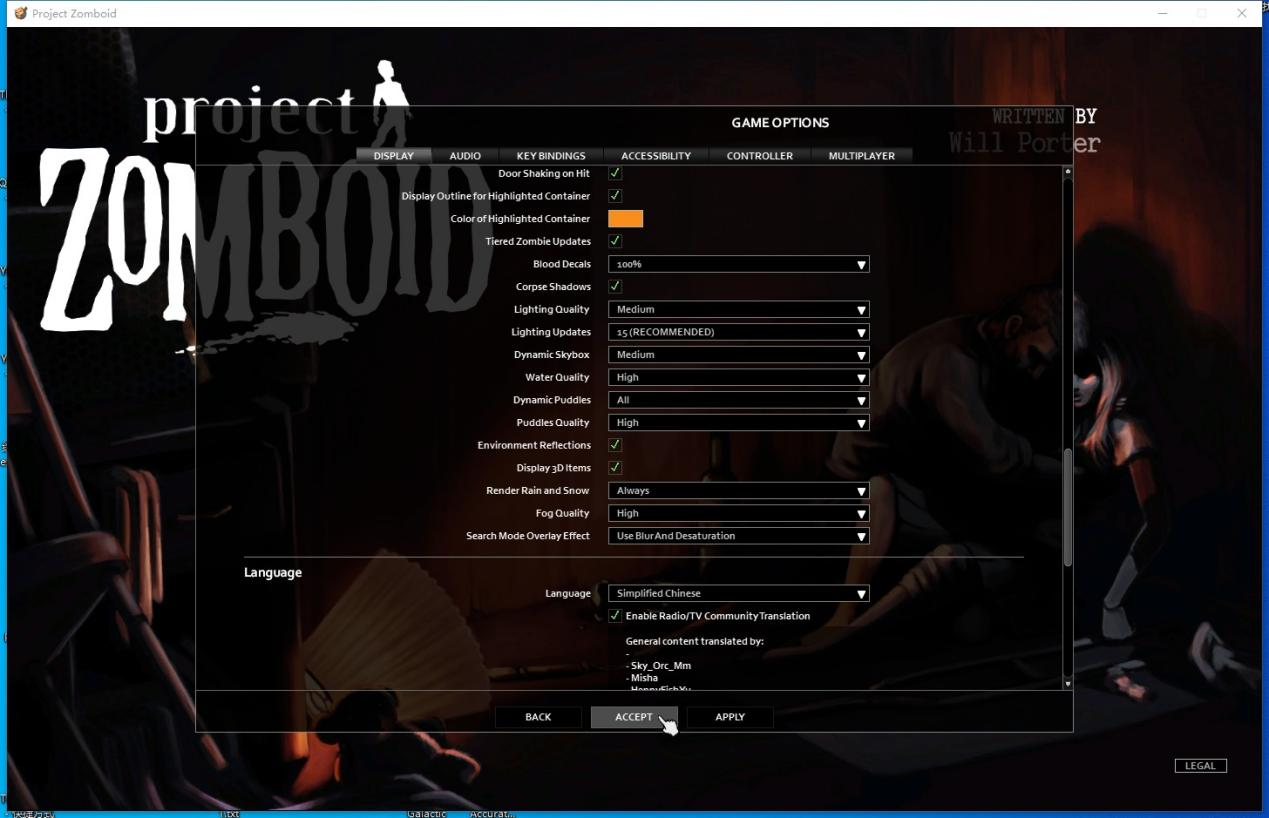
Task: Open the Accessibility tab
Action: [x=656, y=156]
